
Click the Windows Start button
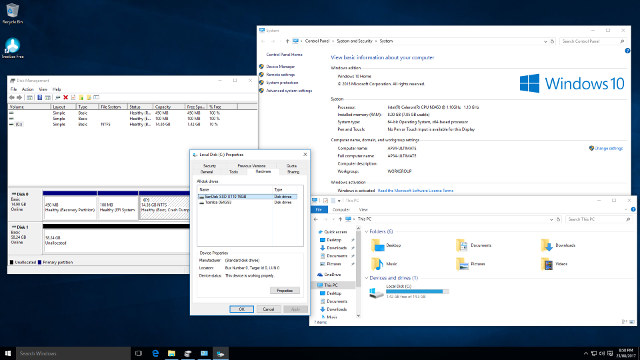coord(8,353)
